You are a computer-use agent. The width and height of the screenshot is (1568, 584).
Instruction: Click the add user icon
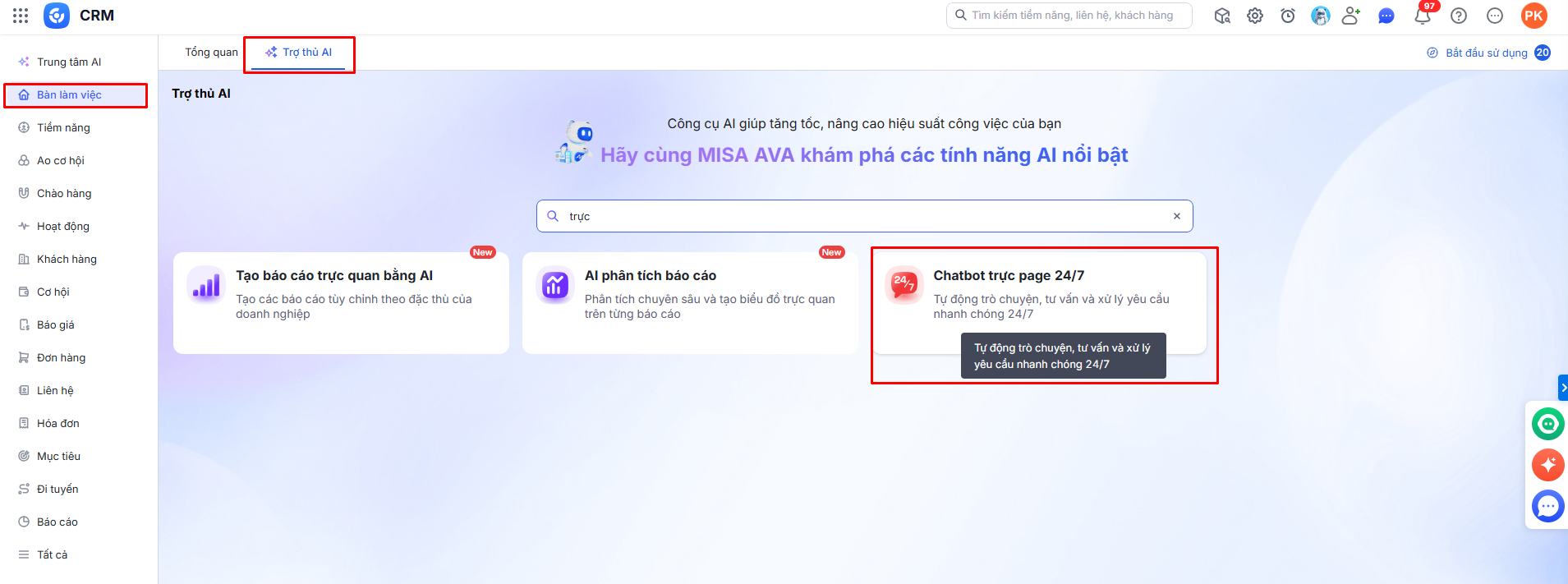(x=1351, y=16)
